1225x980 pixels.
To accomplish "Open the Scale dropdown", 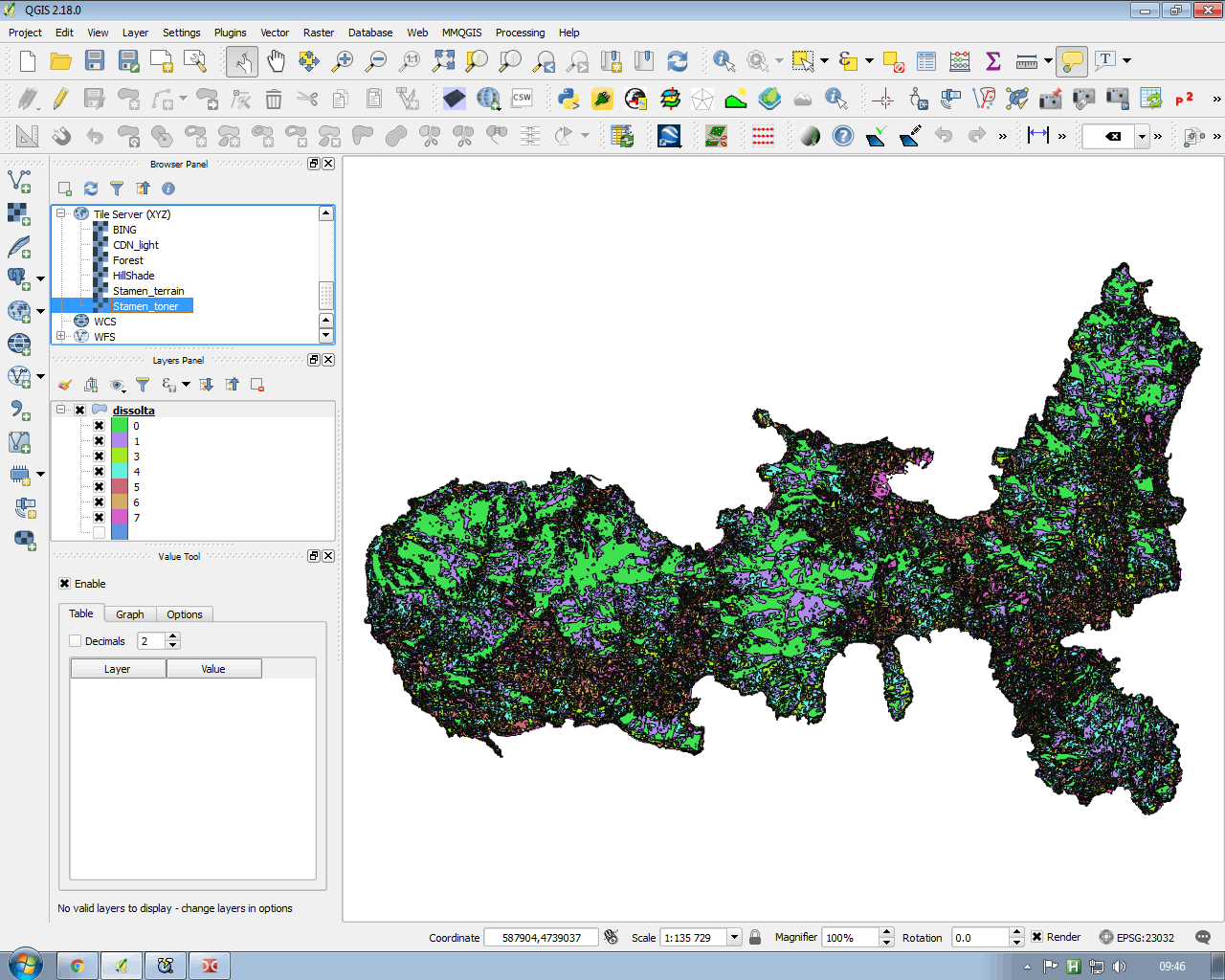I will click(x=734, y=938).
